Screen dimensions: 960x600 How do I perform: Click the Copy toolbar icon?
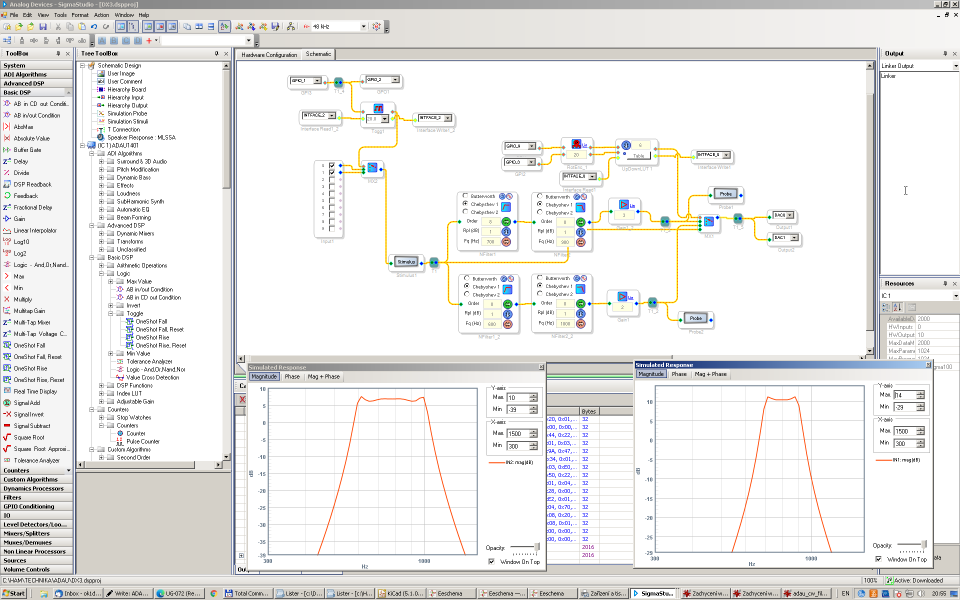click(x=70, y=27)
